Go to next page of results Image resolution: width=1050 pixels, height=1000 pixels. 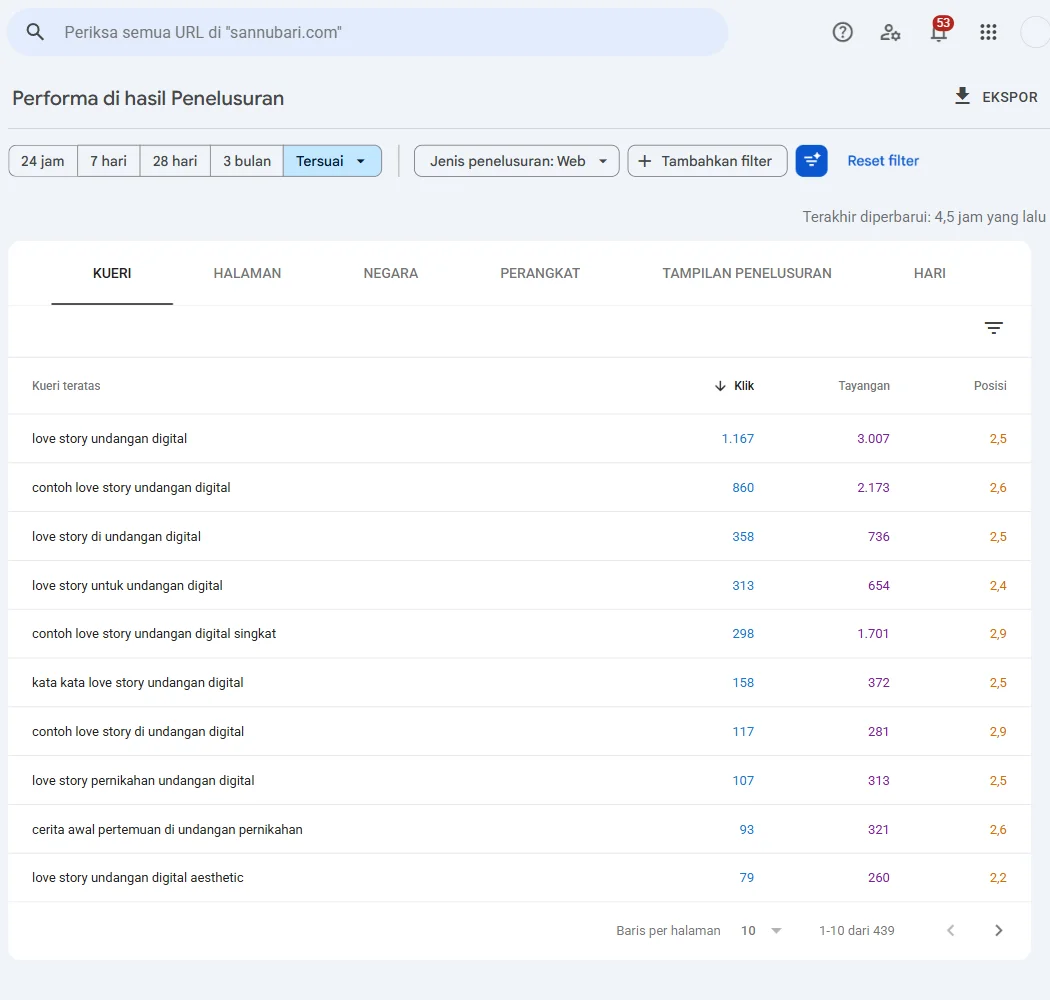998,930
